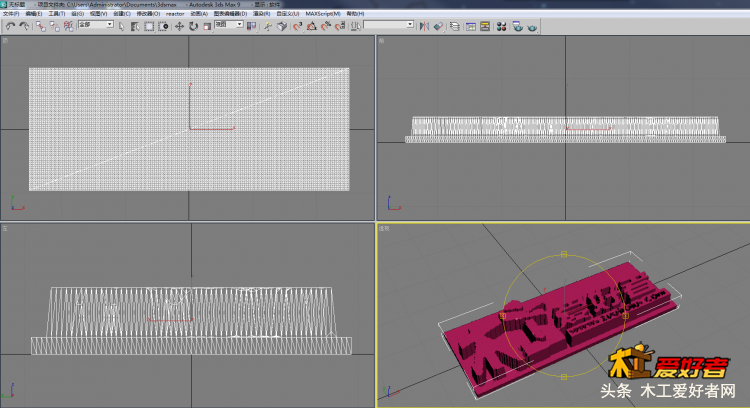The width and height of the screenshot is (750, 408).
Task: Toggle Select and Manipulate mode
Action: pos(268,26)
